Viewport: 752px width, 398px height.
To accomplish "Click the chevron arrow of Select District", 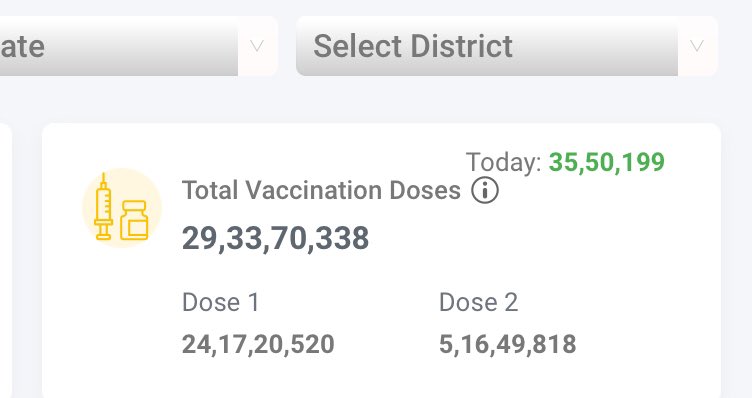I will [696, 46].
